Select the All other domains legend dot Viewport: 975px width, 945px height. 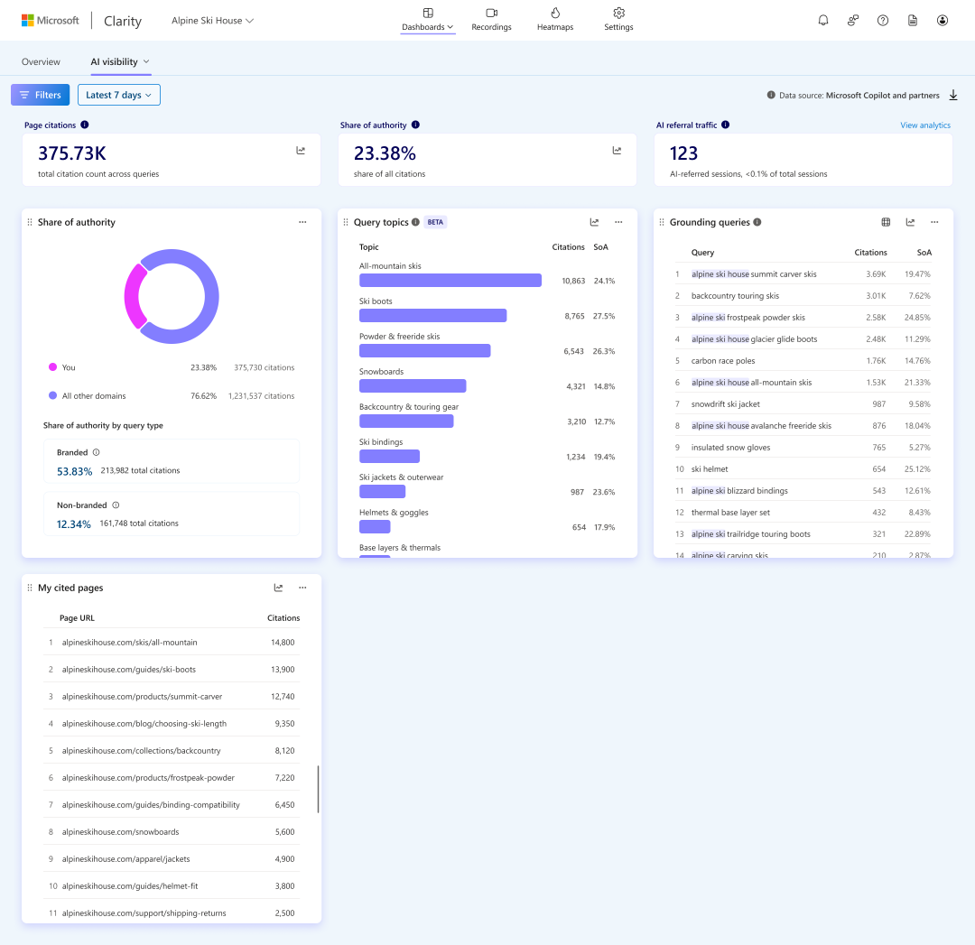click(53, 395)
